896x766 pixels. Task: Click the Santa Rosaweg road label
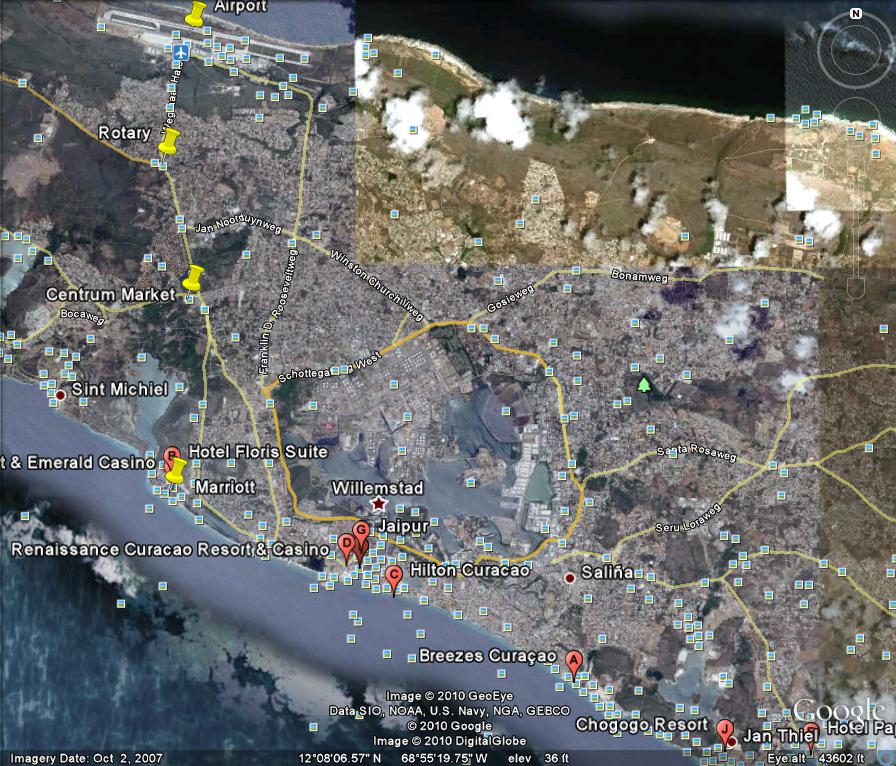(697, 453)
